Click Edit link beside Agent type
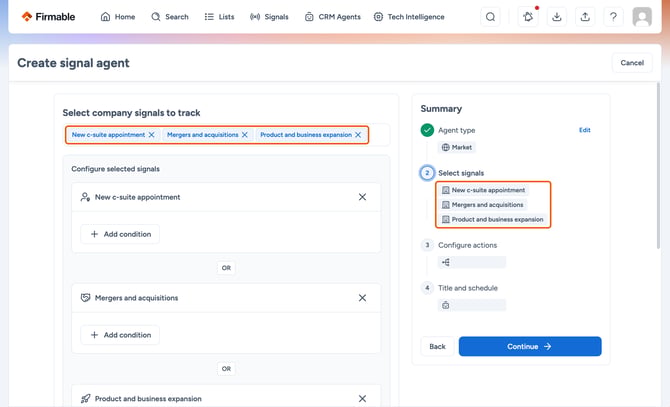The height and width of the screenshot is (407, 670). point(585,130)
